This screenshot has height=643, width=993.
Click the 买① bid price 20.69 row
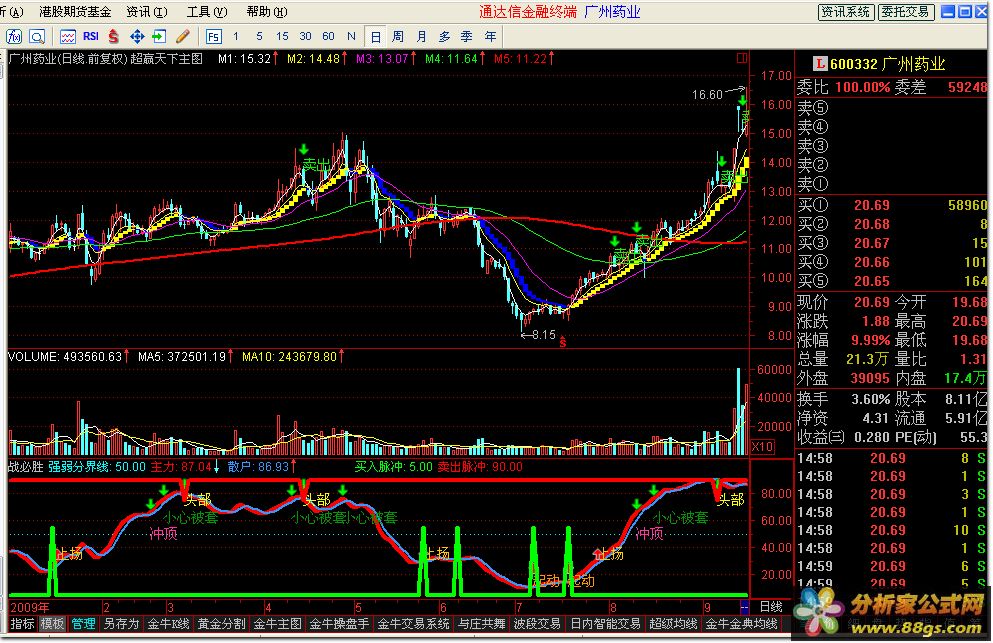(892, 205)
